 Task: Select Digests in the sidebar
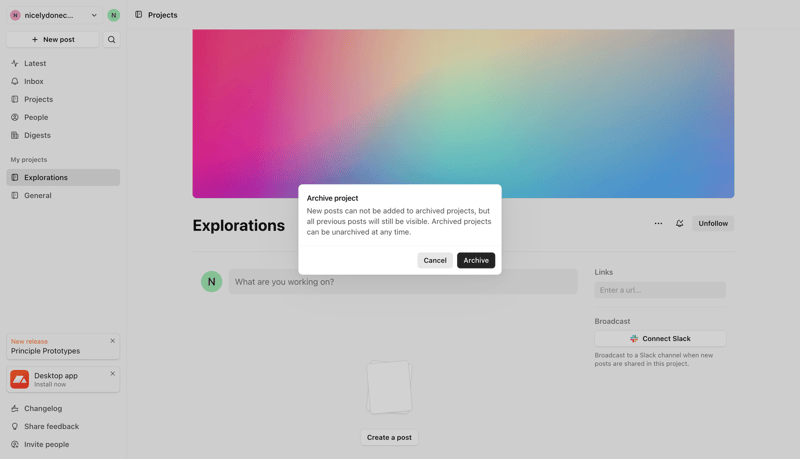[37, 135]
